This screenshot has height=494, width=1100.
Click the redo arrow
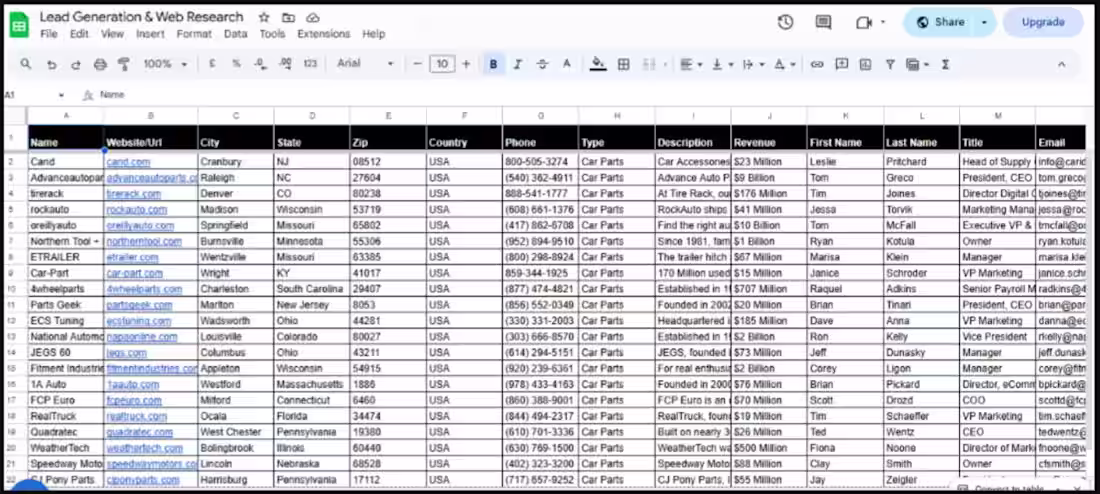(76, 64)
